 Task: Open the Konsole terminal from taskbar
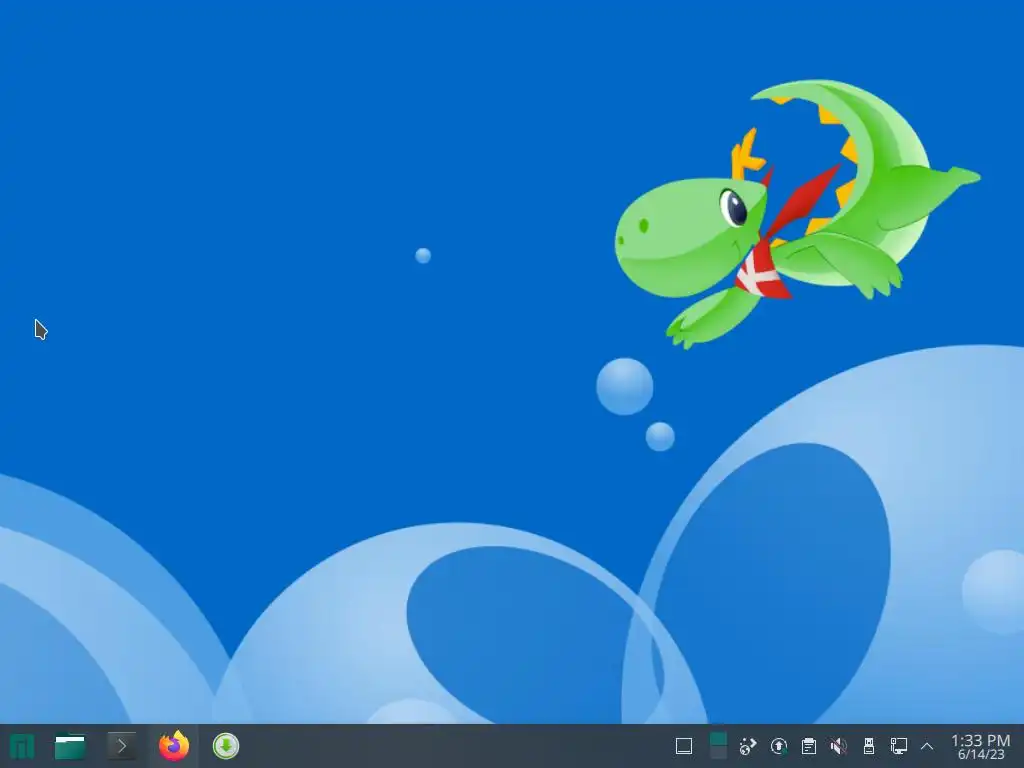coord(121,746)
